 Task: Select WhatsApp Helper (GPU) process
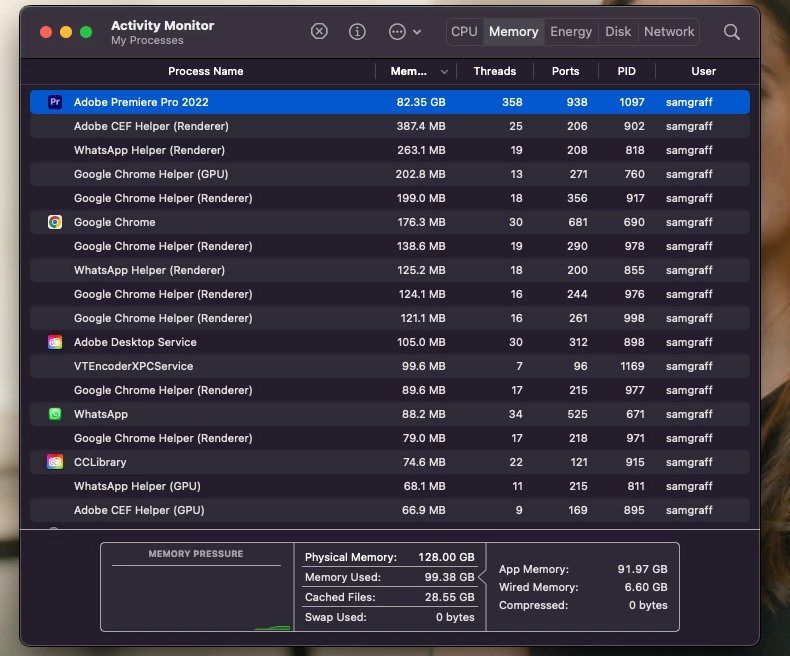click(390, 486)
